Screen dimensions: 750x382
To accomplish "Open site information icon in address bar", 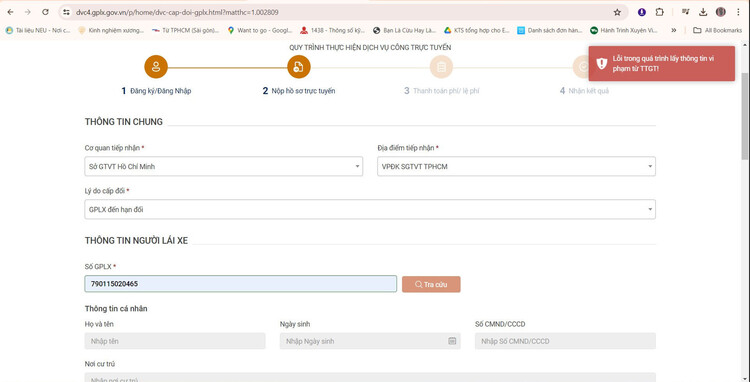I will click(x=67, y=12).
